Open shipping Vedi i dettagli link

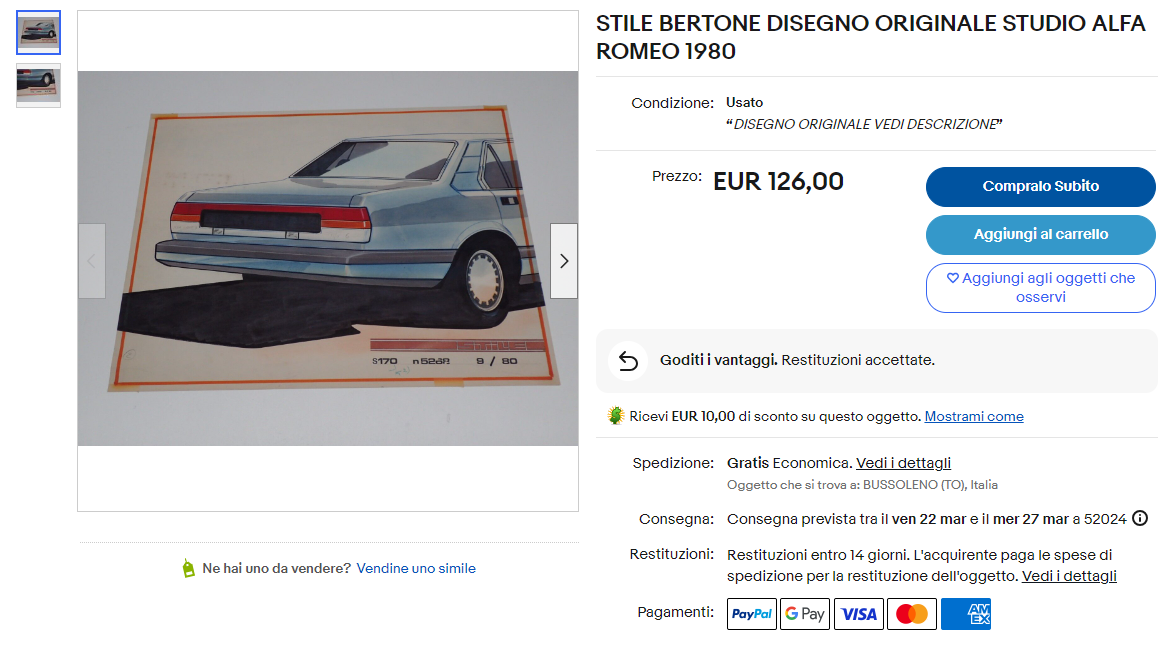coord(903,463)
